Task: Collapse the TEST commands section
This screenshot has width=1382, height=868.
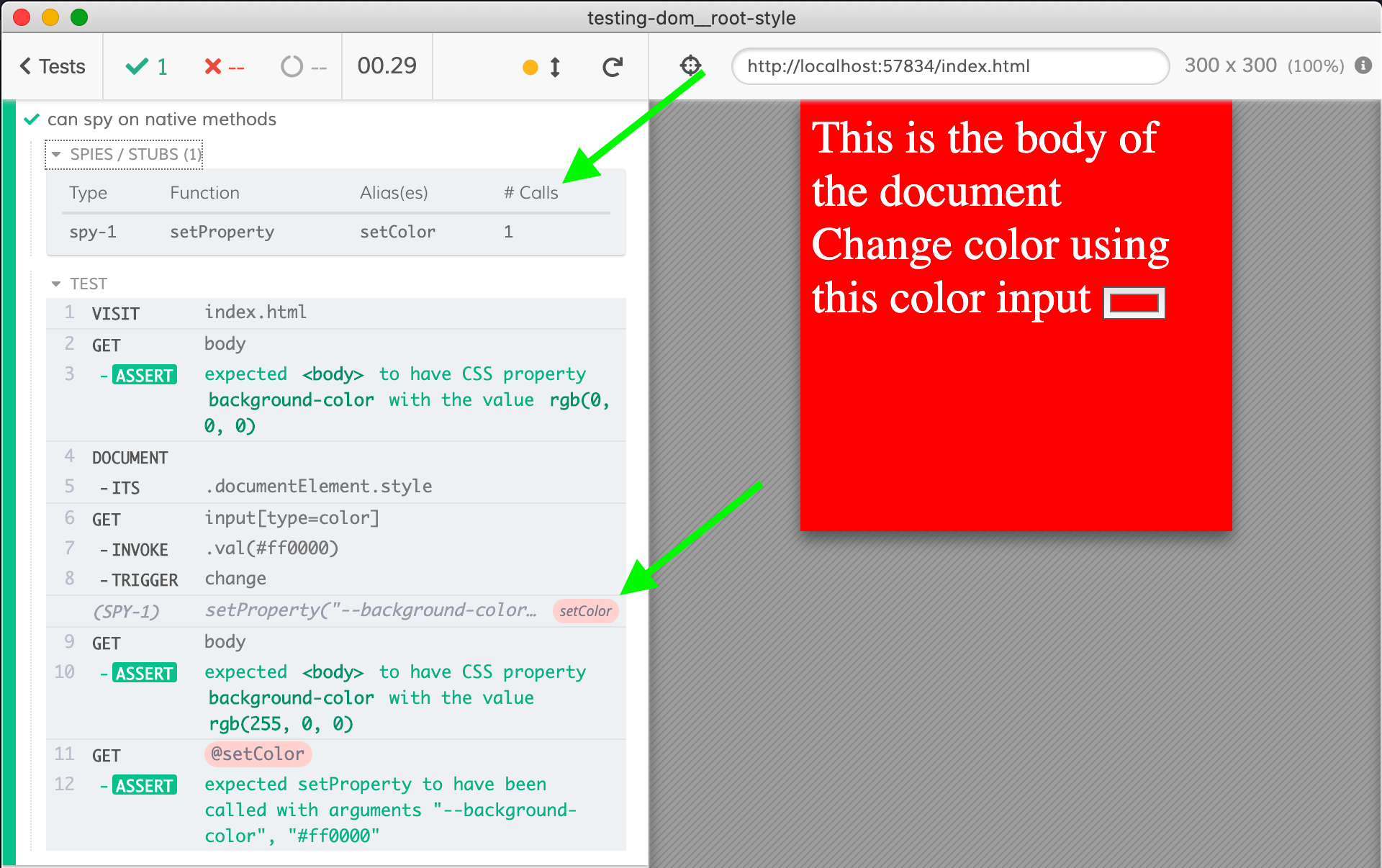Action: pos(79,284)
